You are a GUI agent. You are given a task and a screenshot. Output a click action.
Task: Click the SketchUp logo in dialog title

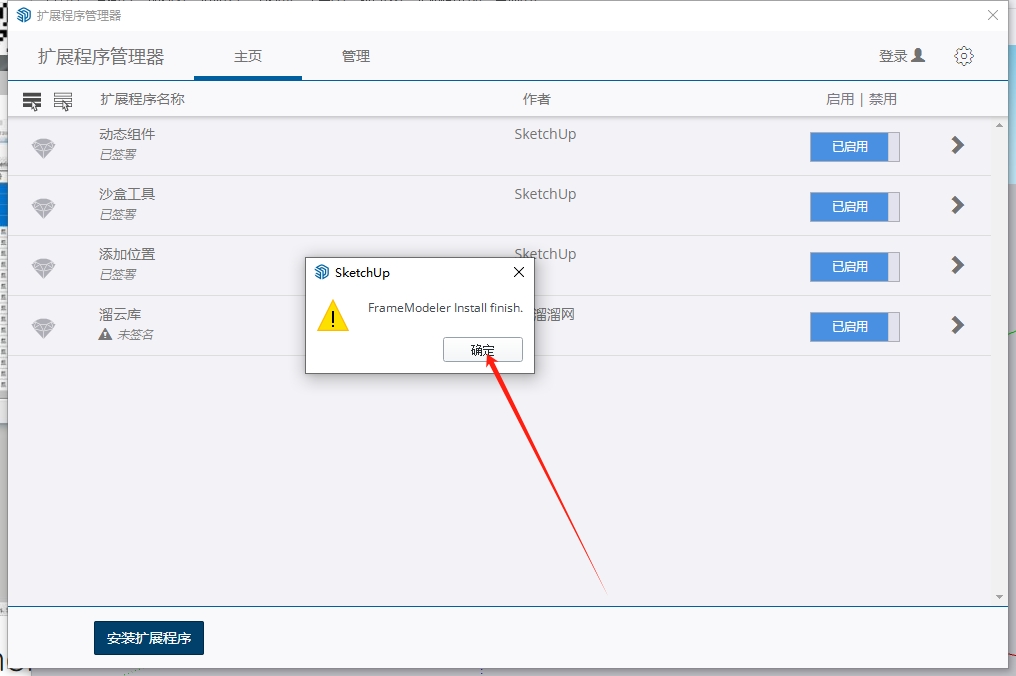(321, 272)
